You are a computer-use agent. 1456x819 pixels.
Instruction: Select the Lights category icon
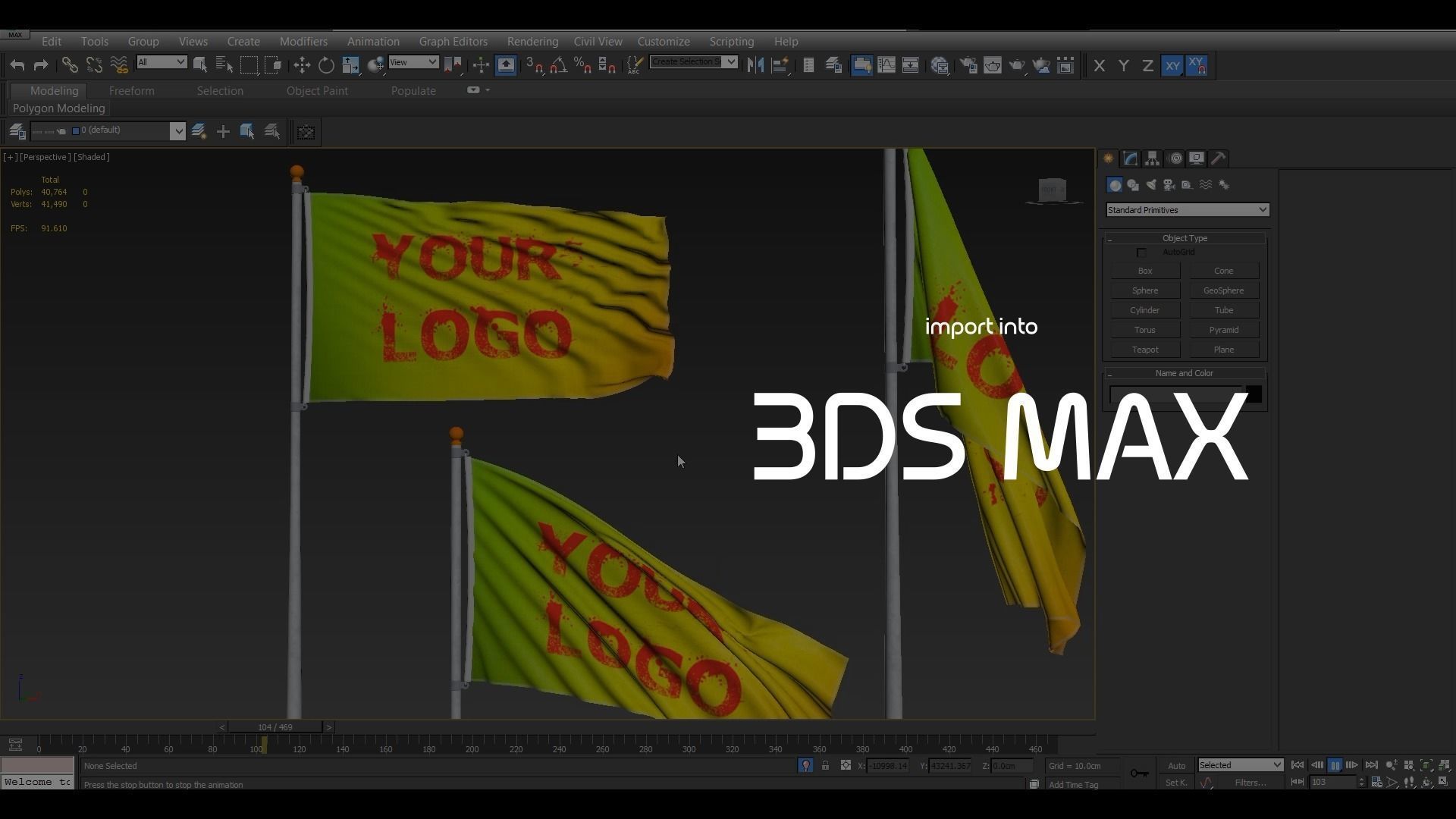tap(1150, 185)
